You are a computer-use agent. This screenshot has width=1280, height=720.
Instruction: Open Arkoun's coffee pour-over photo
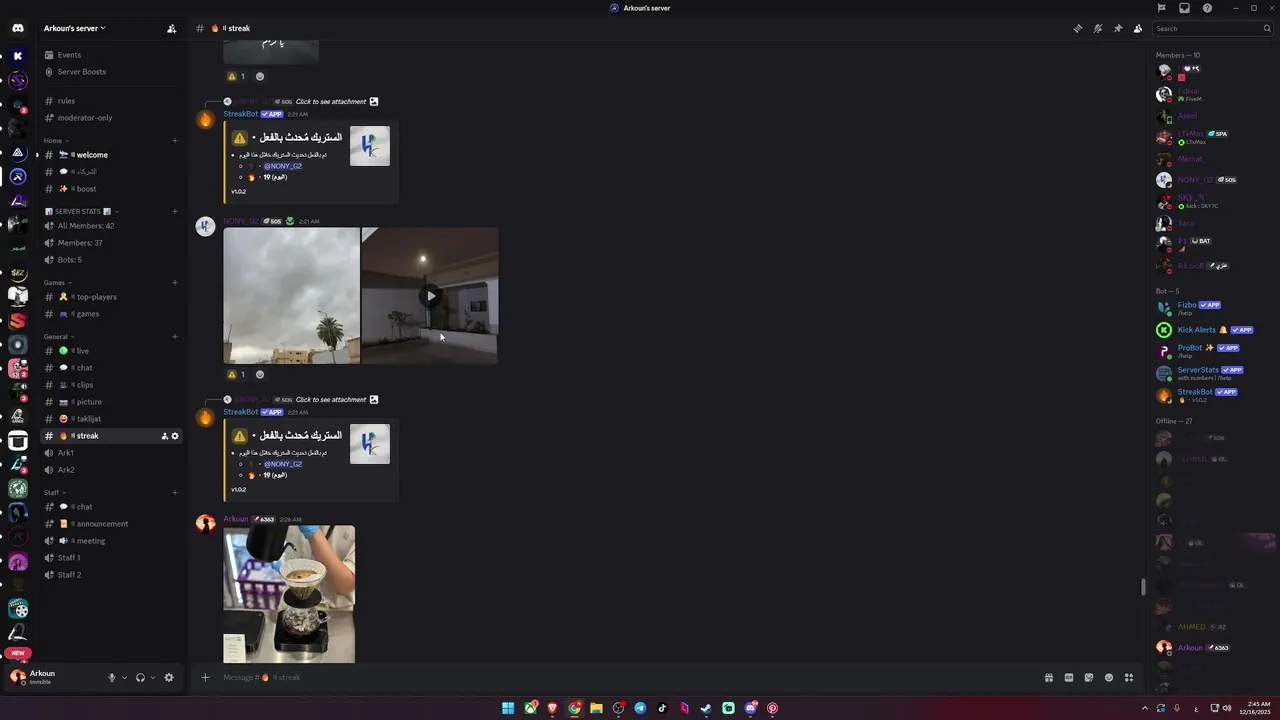click(289, 594)
